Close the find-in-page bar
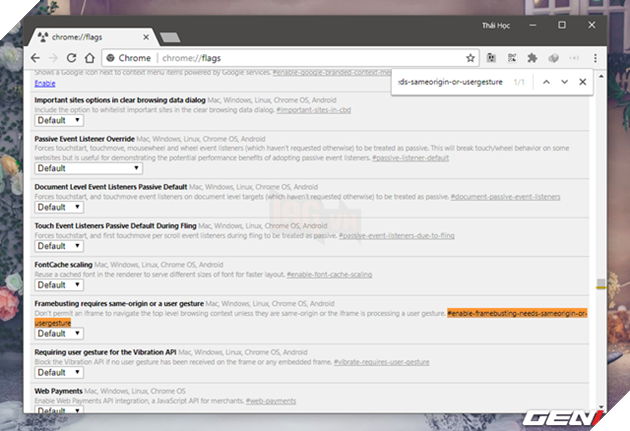The height and width of the screenshot is (431, 630). click(583, 82)
